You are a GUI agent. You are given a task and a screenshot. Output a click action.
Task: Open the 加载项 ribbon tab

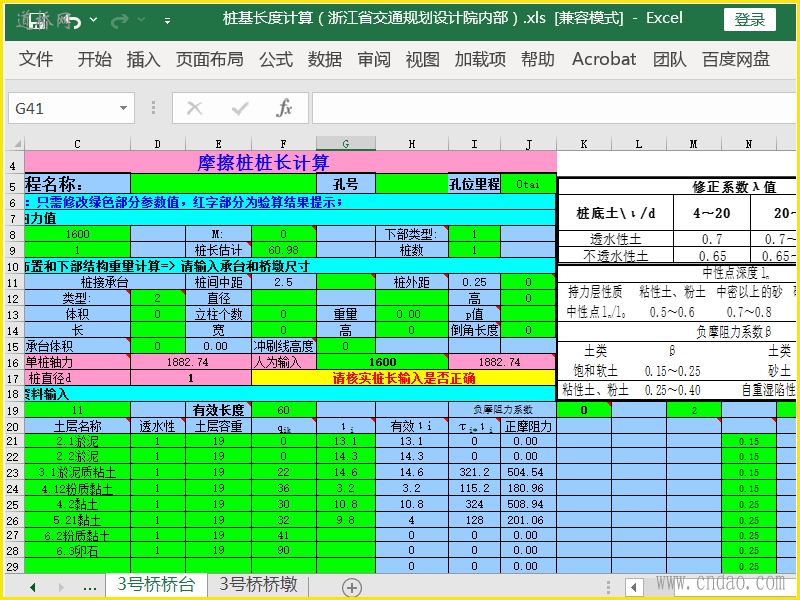[x=480, y=59]
